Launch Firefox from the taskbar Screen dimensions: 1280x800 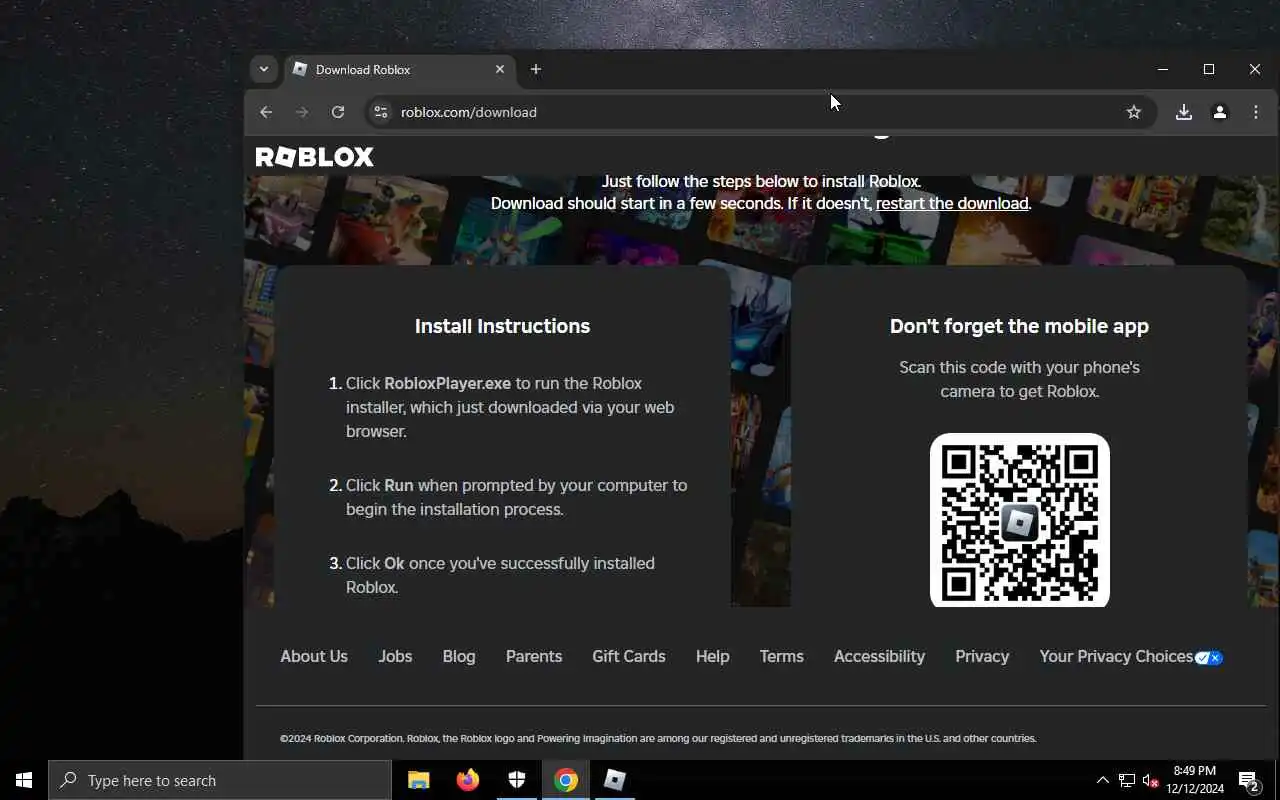pos(468,780)
